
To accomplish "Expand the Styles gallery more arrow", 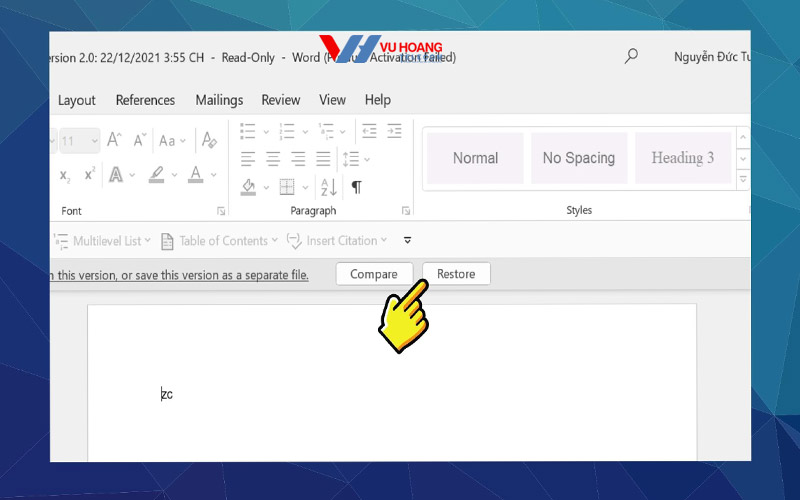I will click(742, 178).
